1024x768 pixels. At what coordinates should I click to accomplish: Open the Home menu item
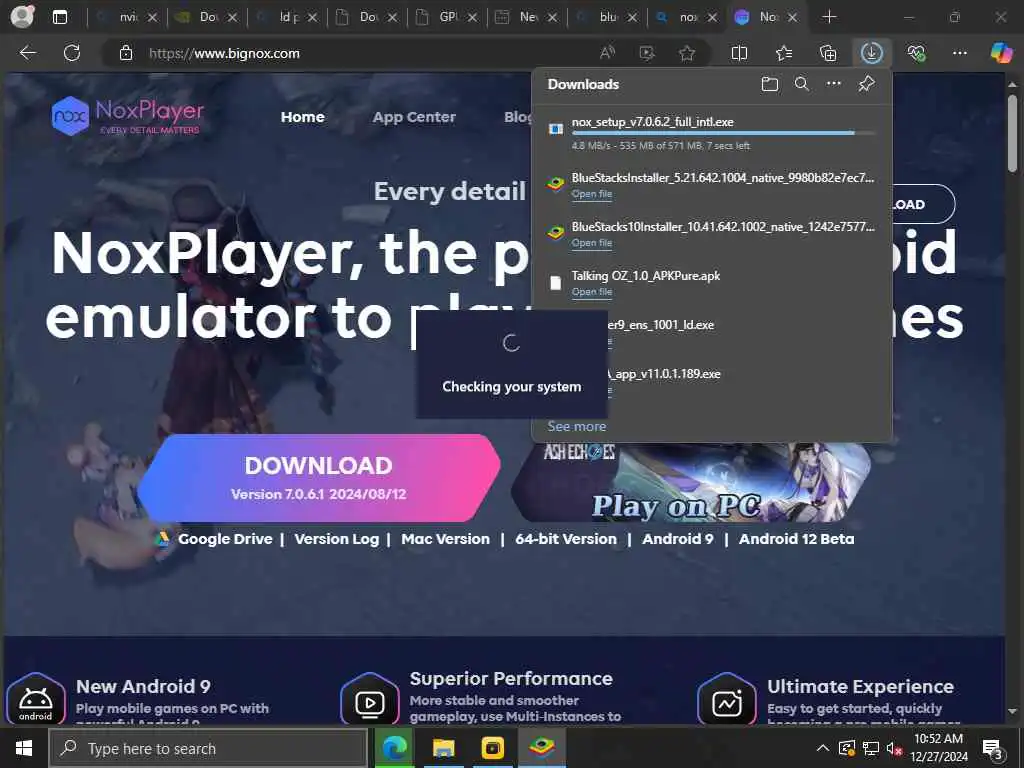tap(302, 117)
